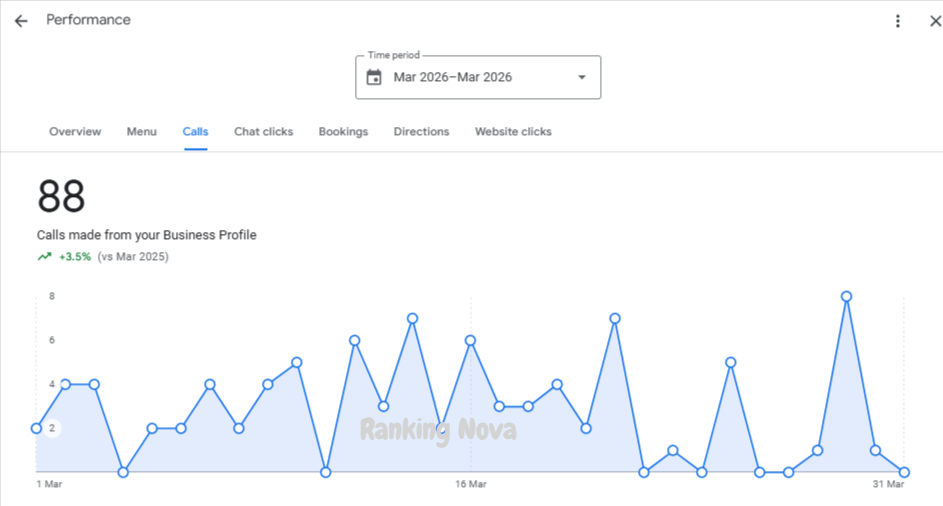Select the last chart data point on 31 Mar

[904, 472]
